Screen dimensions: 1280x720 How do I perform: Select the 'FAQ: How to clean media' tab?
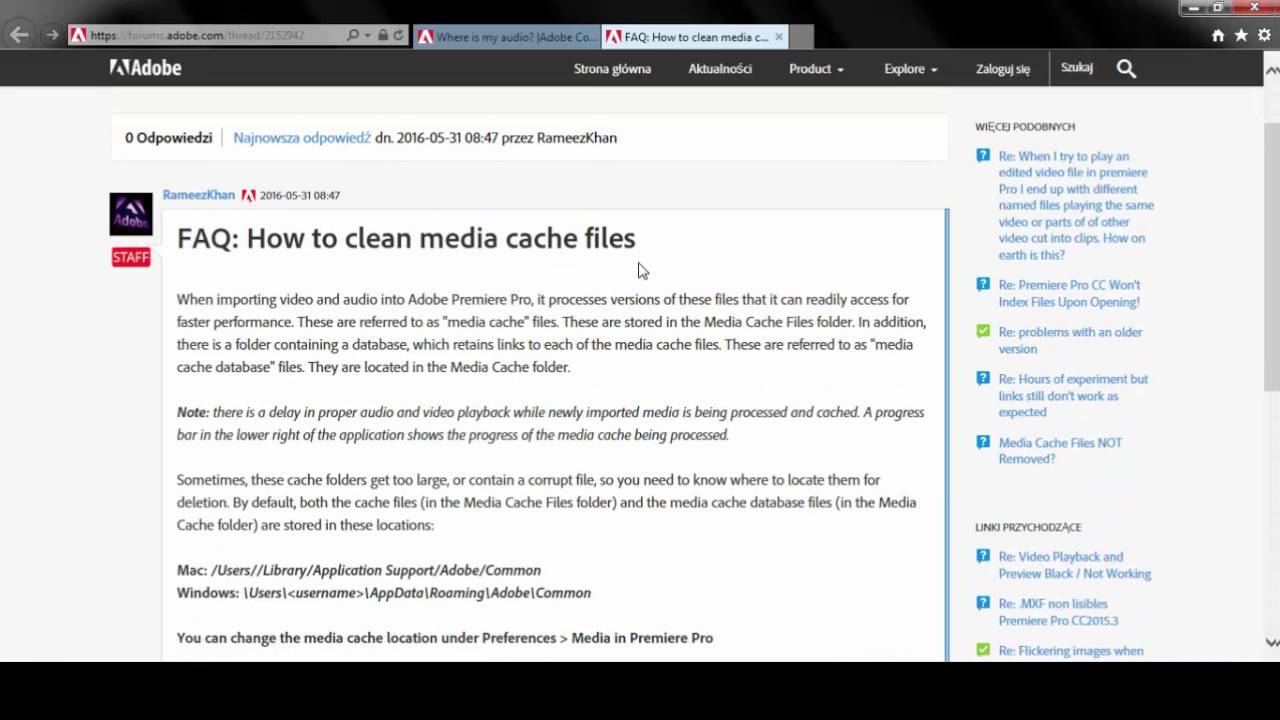tap(696, 37)
